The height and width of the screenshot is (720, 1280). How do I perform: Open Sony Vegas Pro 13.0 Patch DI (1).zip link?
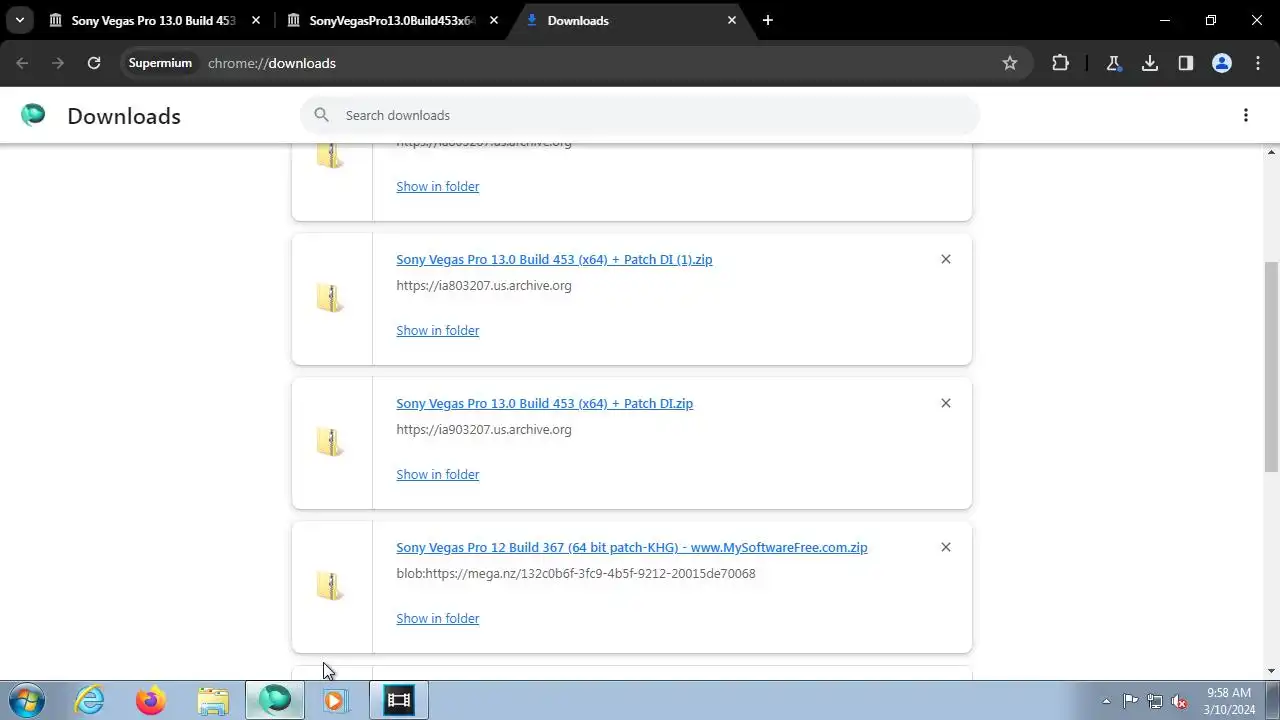(554, 259)
